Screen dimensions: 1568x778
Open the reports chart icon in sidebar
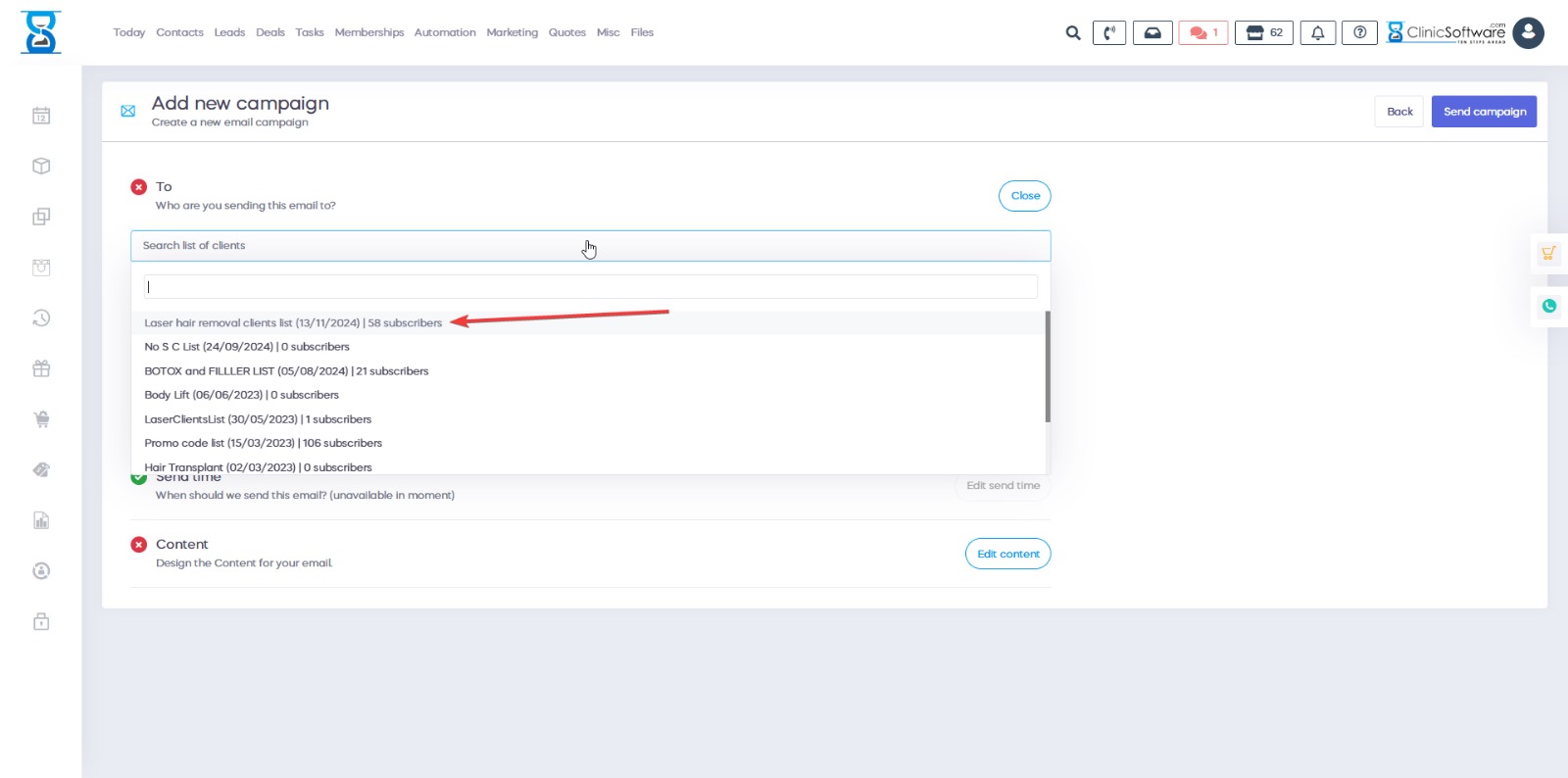click(x=41, y=520)
